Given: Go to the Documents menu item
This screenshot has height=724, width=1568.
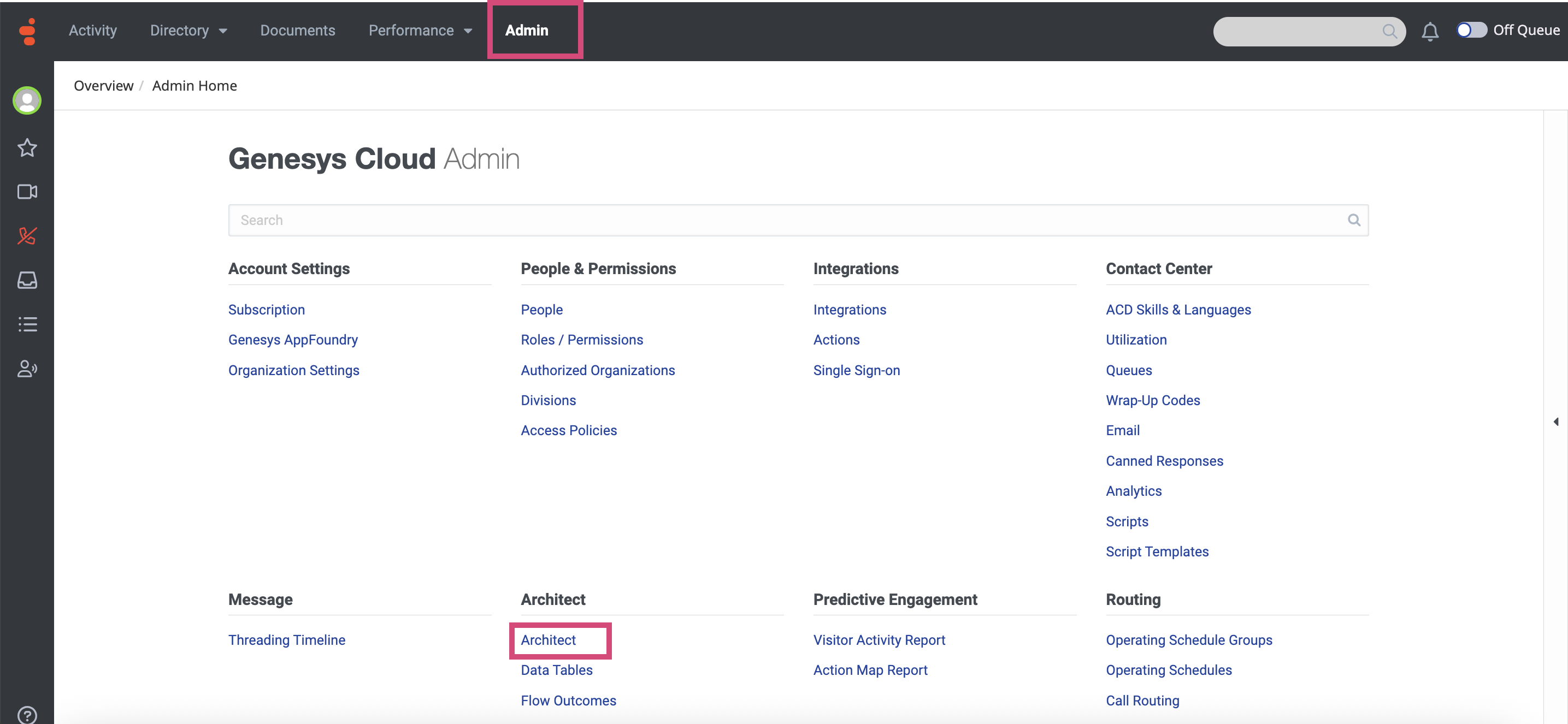Looking at the screenshot, I should point(298,31).
